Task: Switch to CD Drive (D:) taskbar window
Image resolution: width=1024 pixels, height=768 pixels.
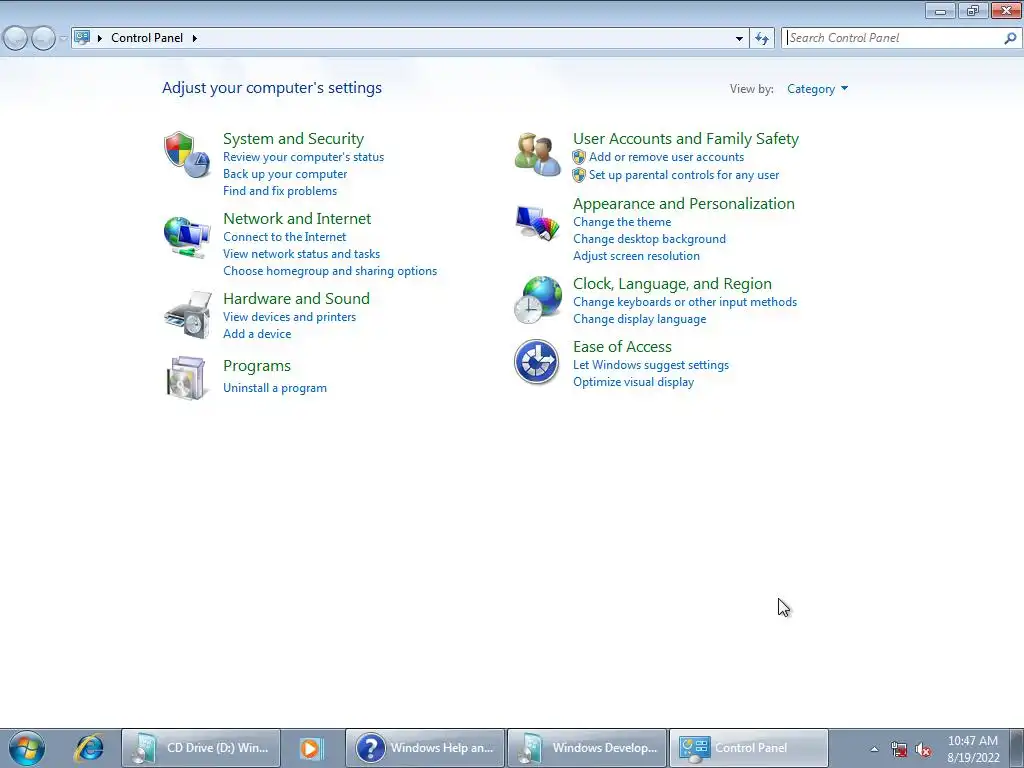Action: (x=201, y=748)
